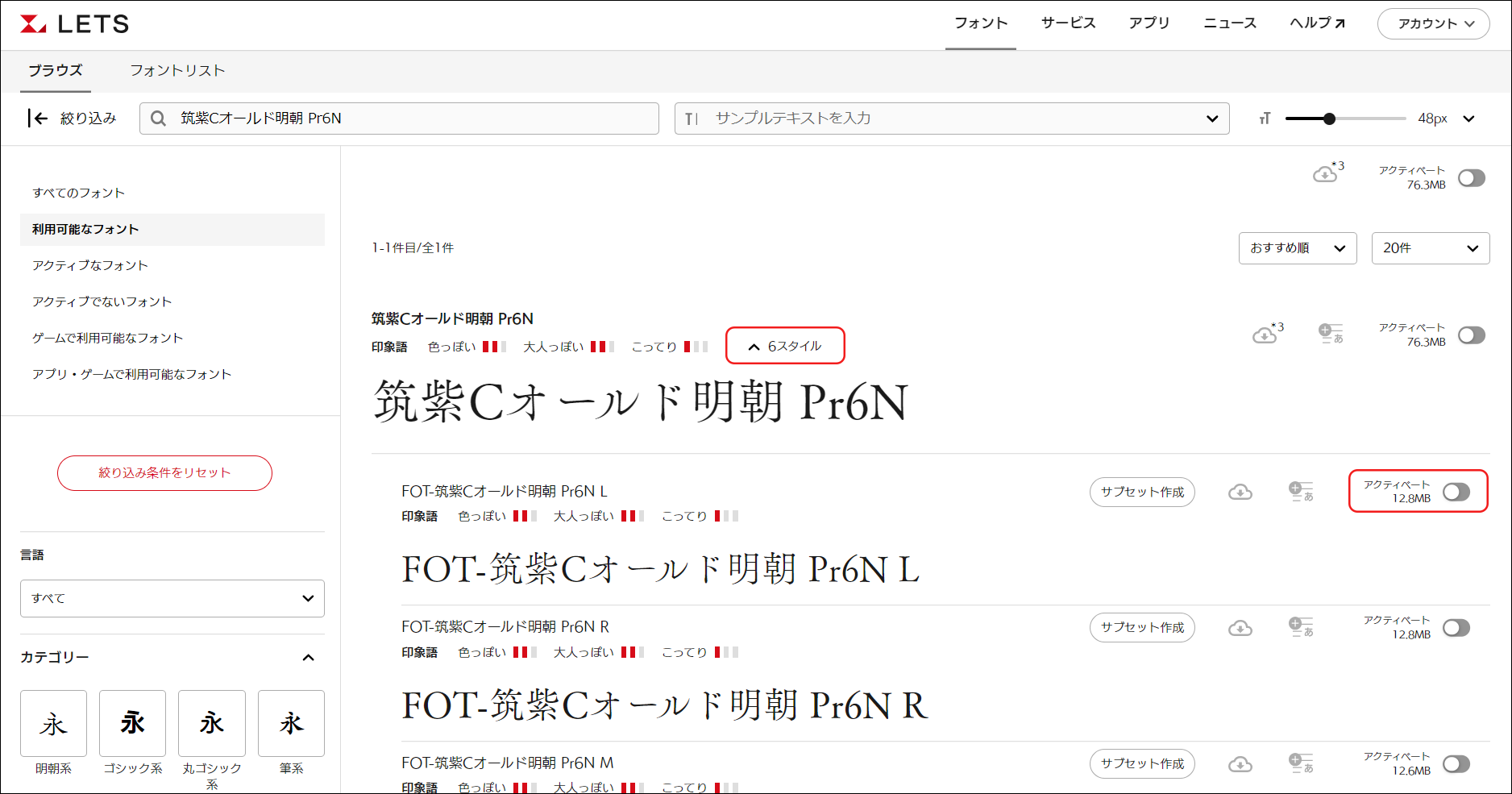Click add-to-font-list icon for Pr6N L
This screenshot has height=794, width=1512.
pos(1301,492)
